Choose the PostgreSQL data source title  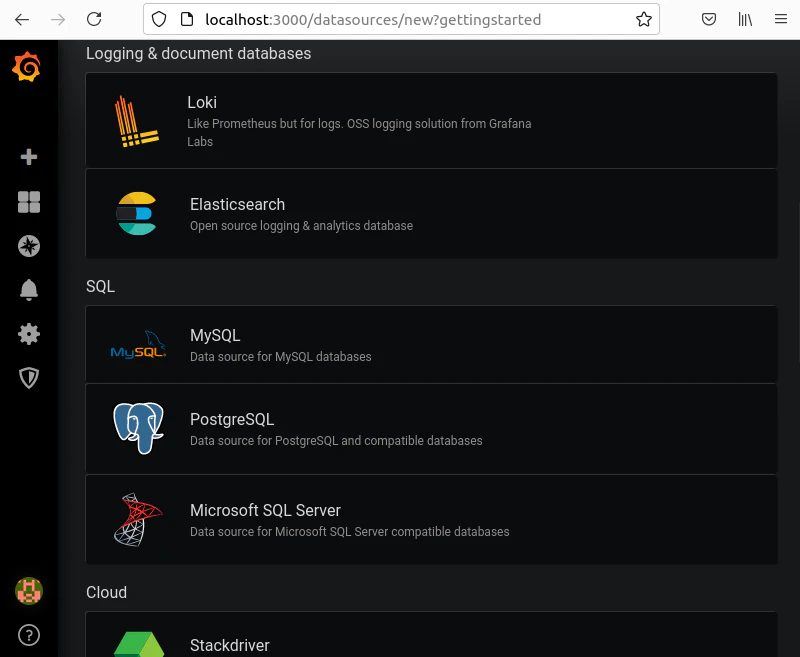(232, 419)
